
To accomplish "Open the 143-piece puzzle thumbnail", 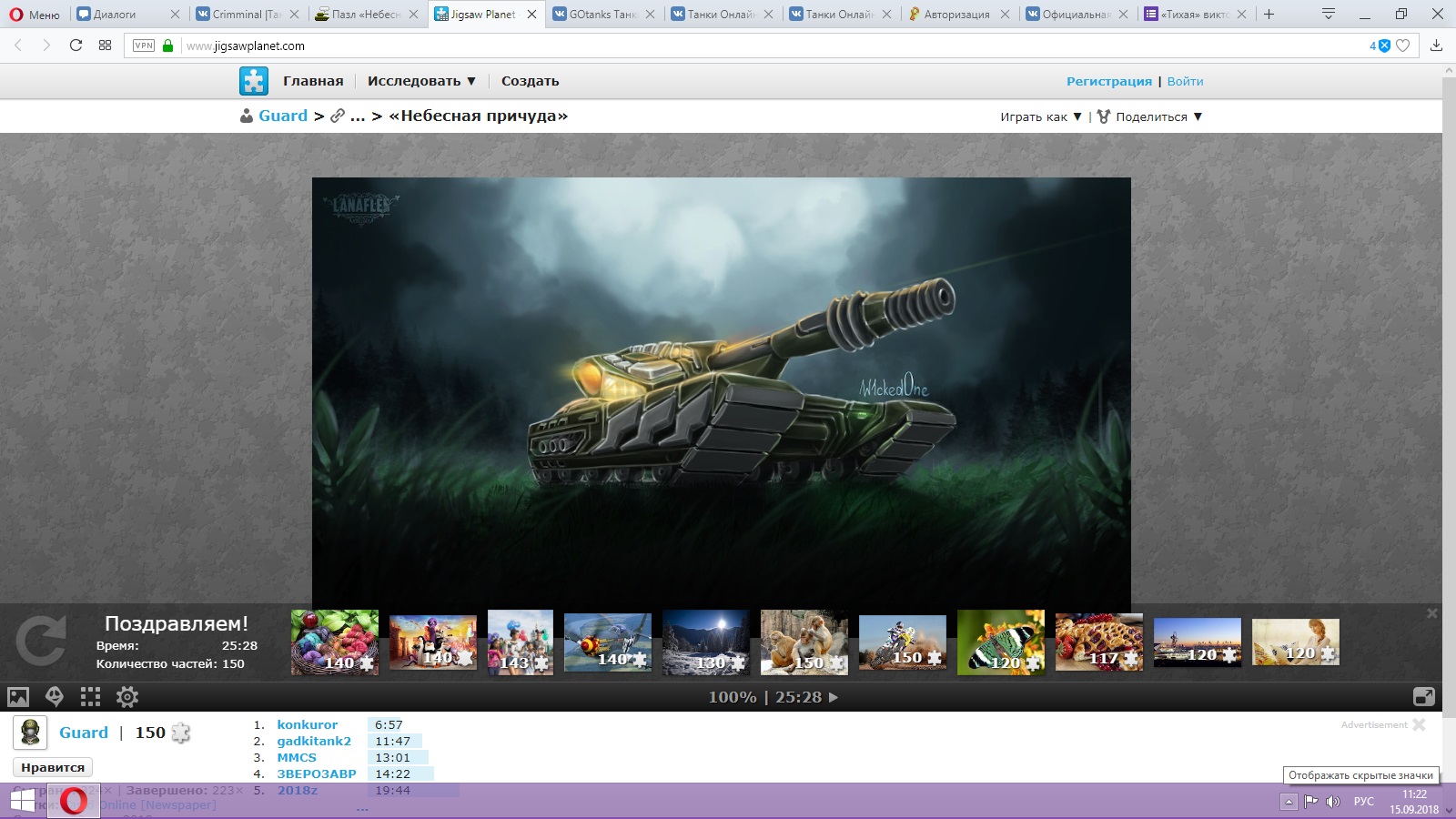I will click(521, 642).
